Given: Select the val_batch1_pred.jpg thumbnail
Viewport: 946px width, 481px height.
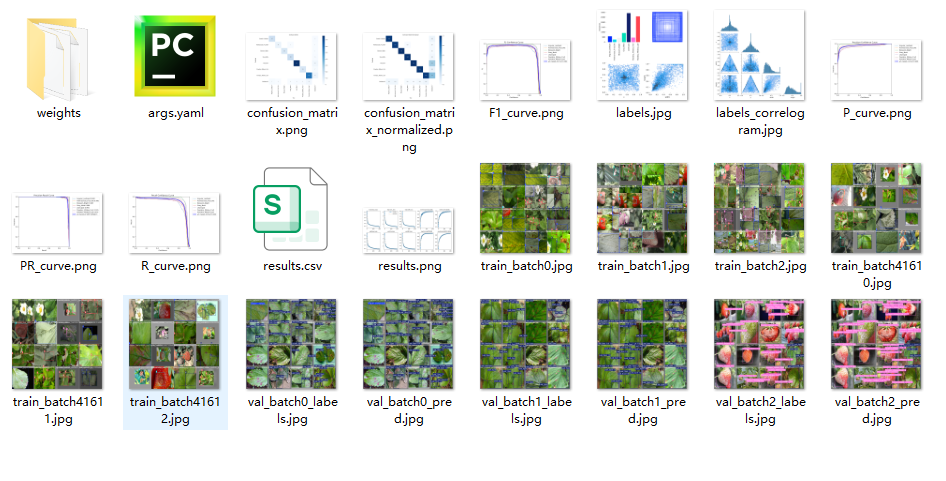Looking at the screenshot, I should point(642,344).
